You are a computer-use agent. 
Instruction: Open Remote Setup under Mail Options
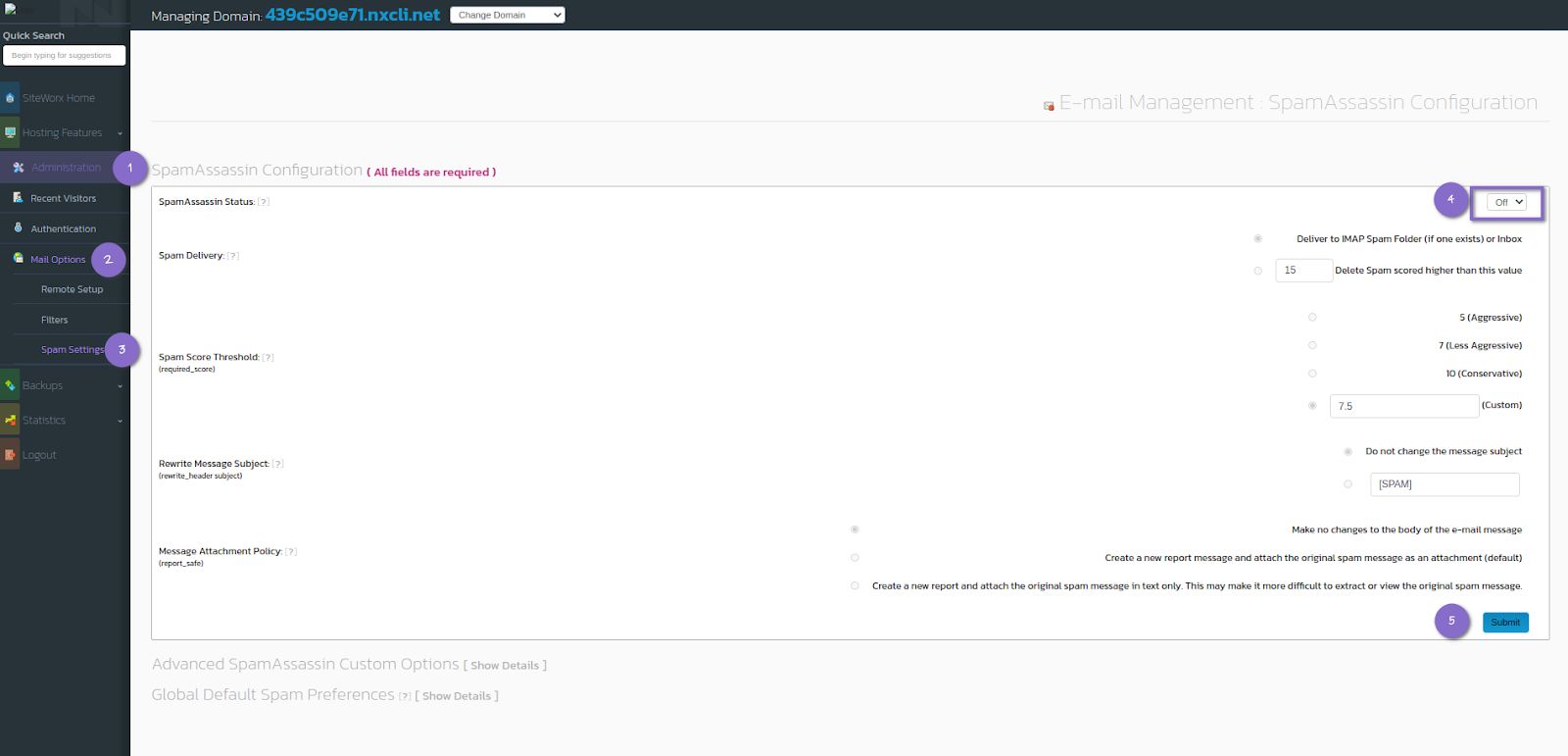(x=72, y=289)
